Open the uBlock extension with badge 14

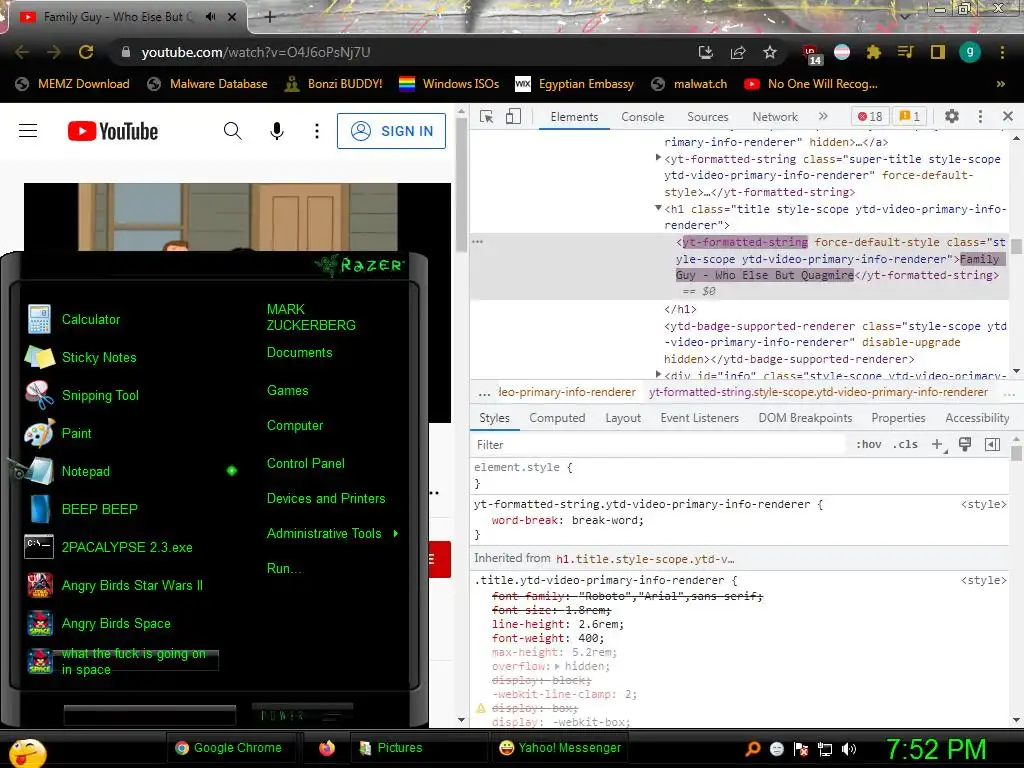pos(811,54)
